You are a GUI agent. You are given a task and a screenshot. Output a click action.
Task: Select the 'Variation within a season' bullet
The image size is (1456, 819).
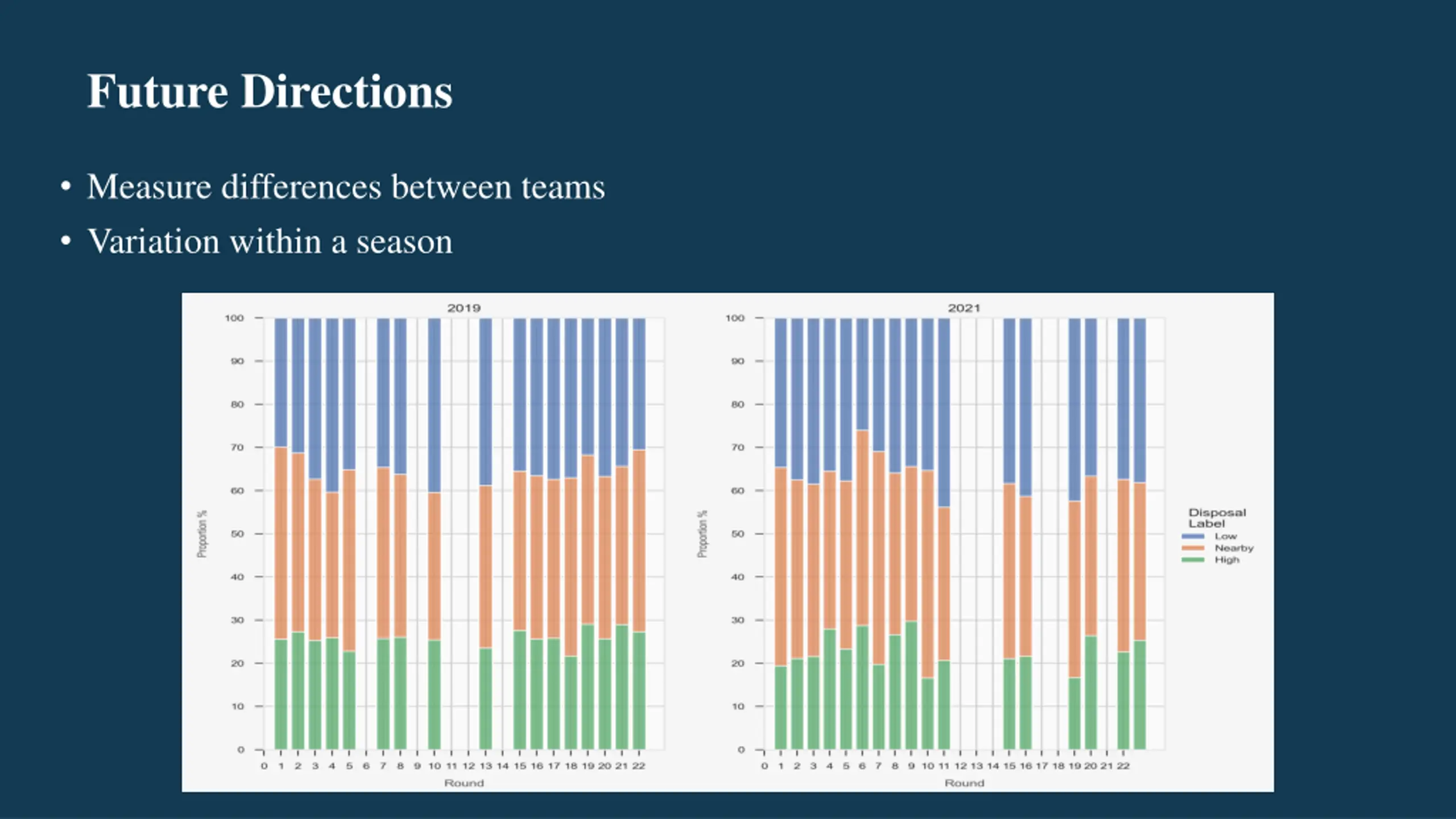click(x=270, y=242)
